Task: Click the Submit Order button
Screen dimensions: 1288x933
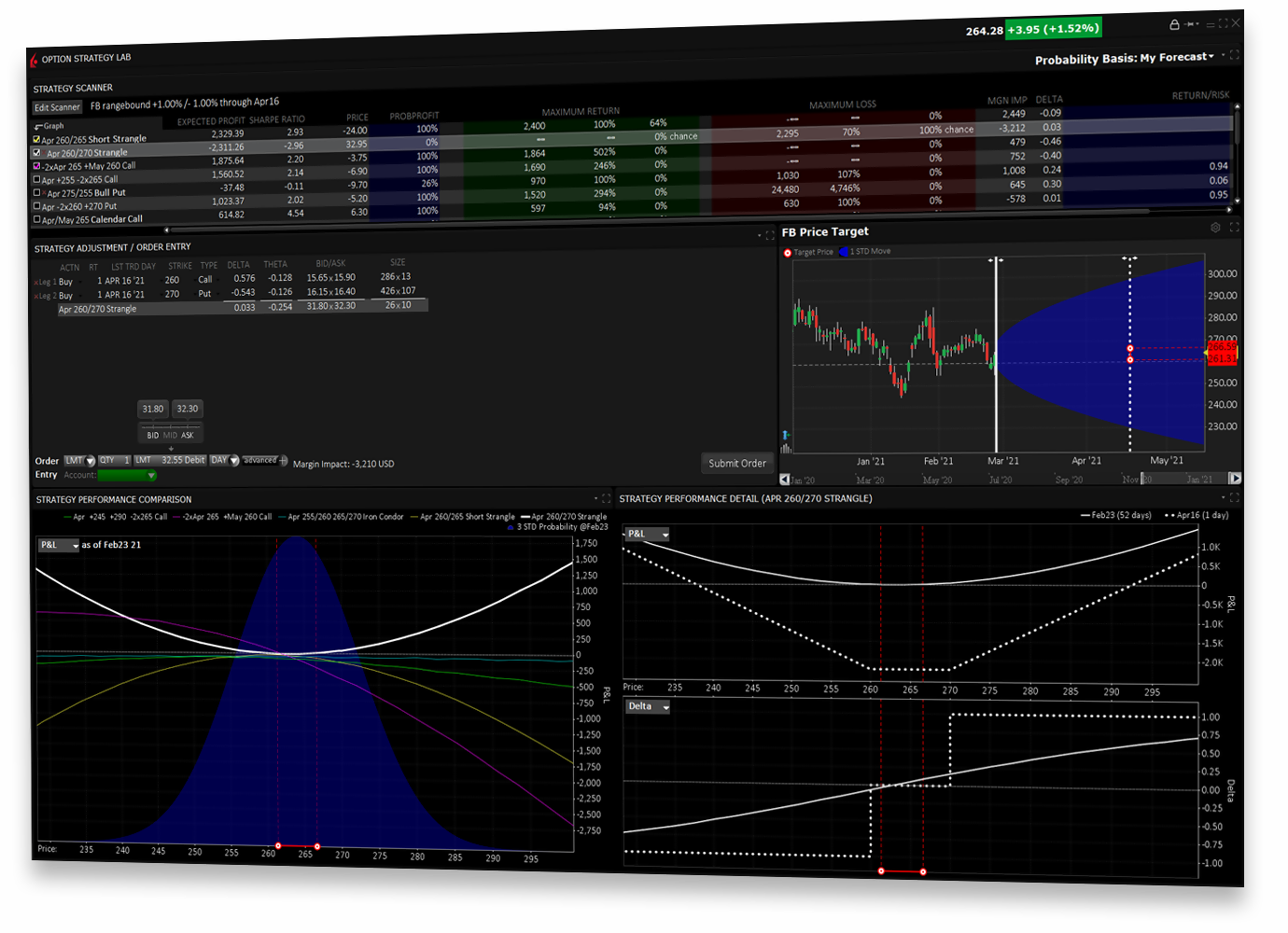Action: click(737, 463)
